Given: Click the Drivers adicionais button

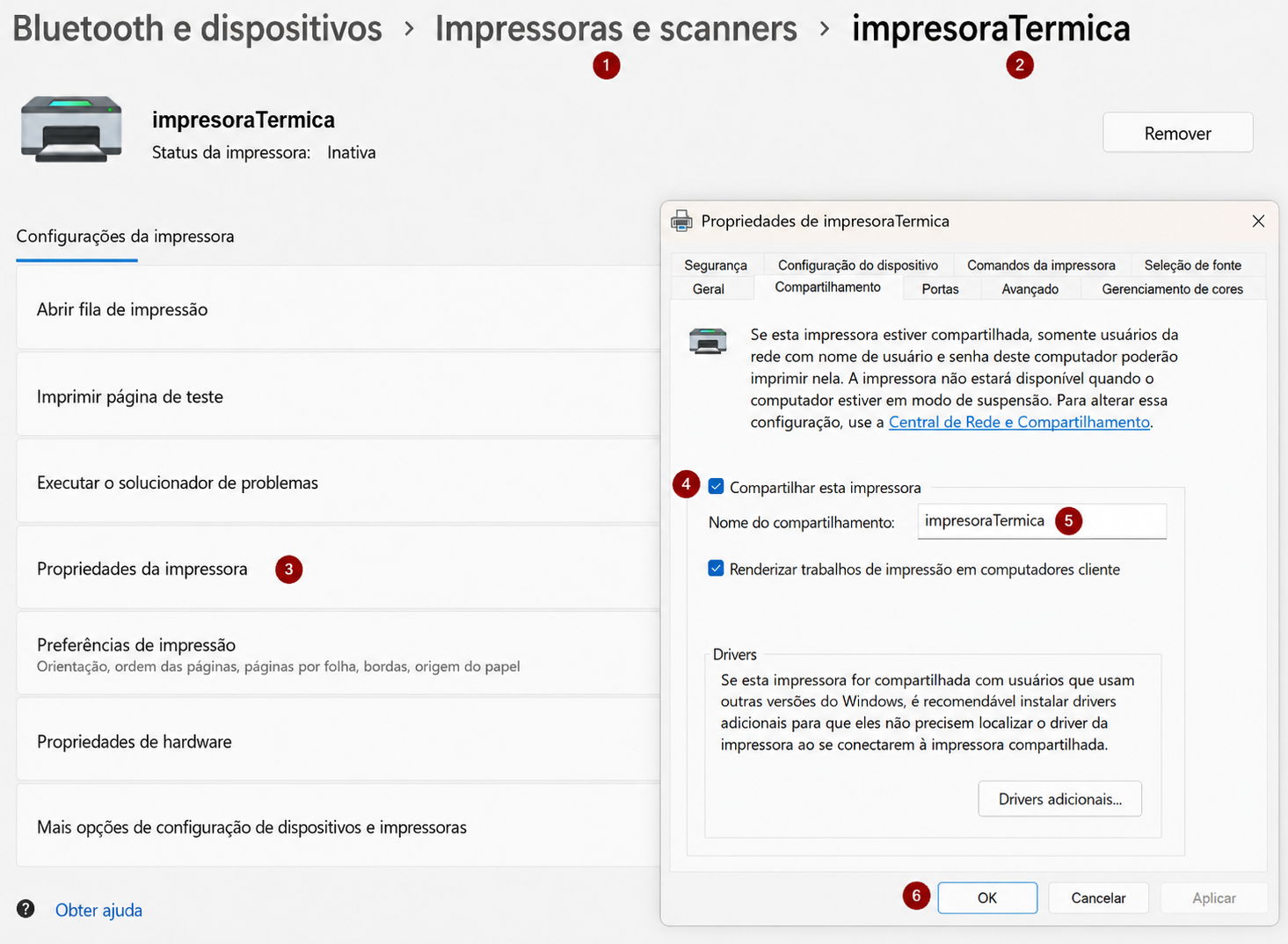Looking at the screenshot, I should (1060, 799).
